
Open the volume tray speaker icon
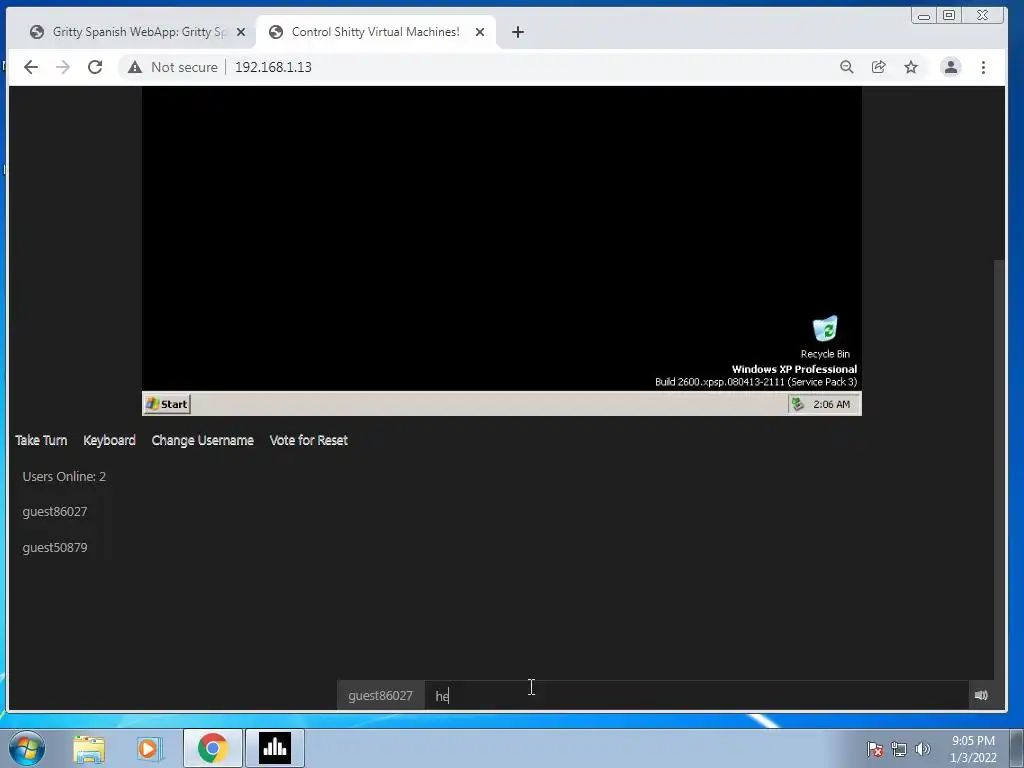(923, 749)
